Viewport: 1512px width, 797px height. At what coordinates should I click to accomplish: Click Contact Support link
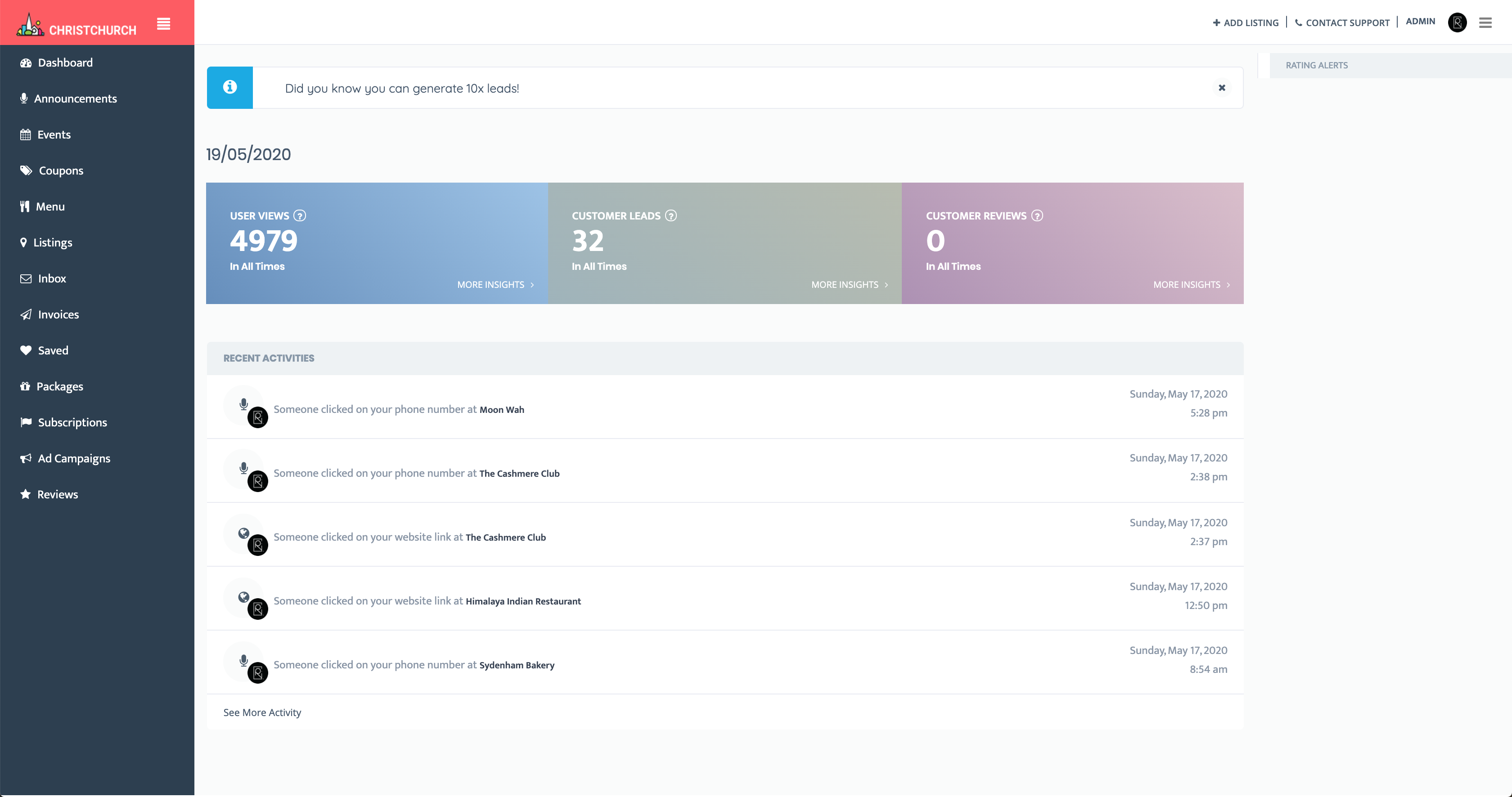(x=1342, y=23)
